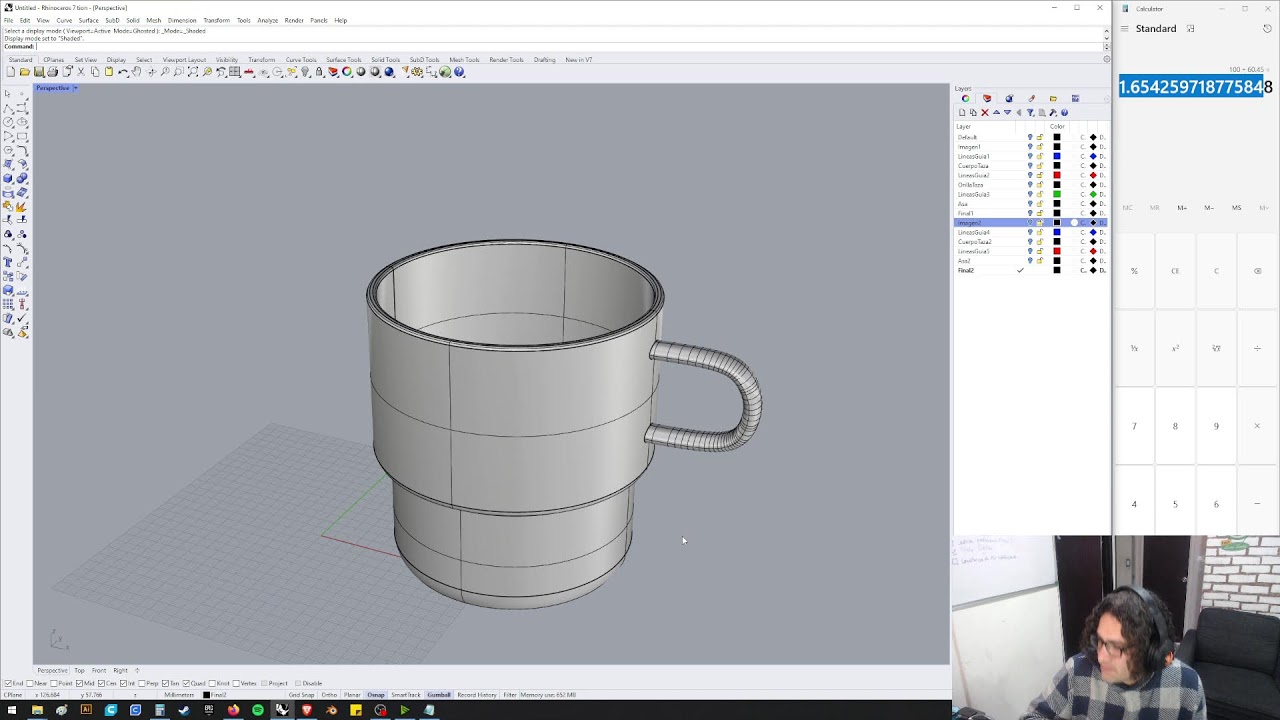Toggle the End osnap checkbox
Screen dimensions: 1280x720
tap(8, 683)
